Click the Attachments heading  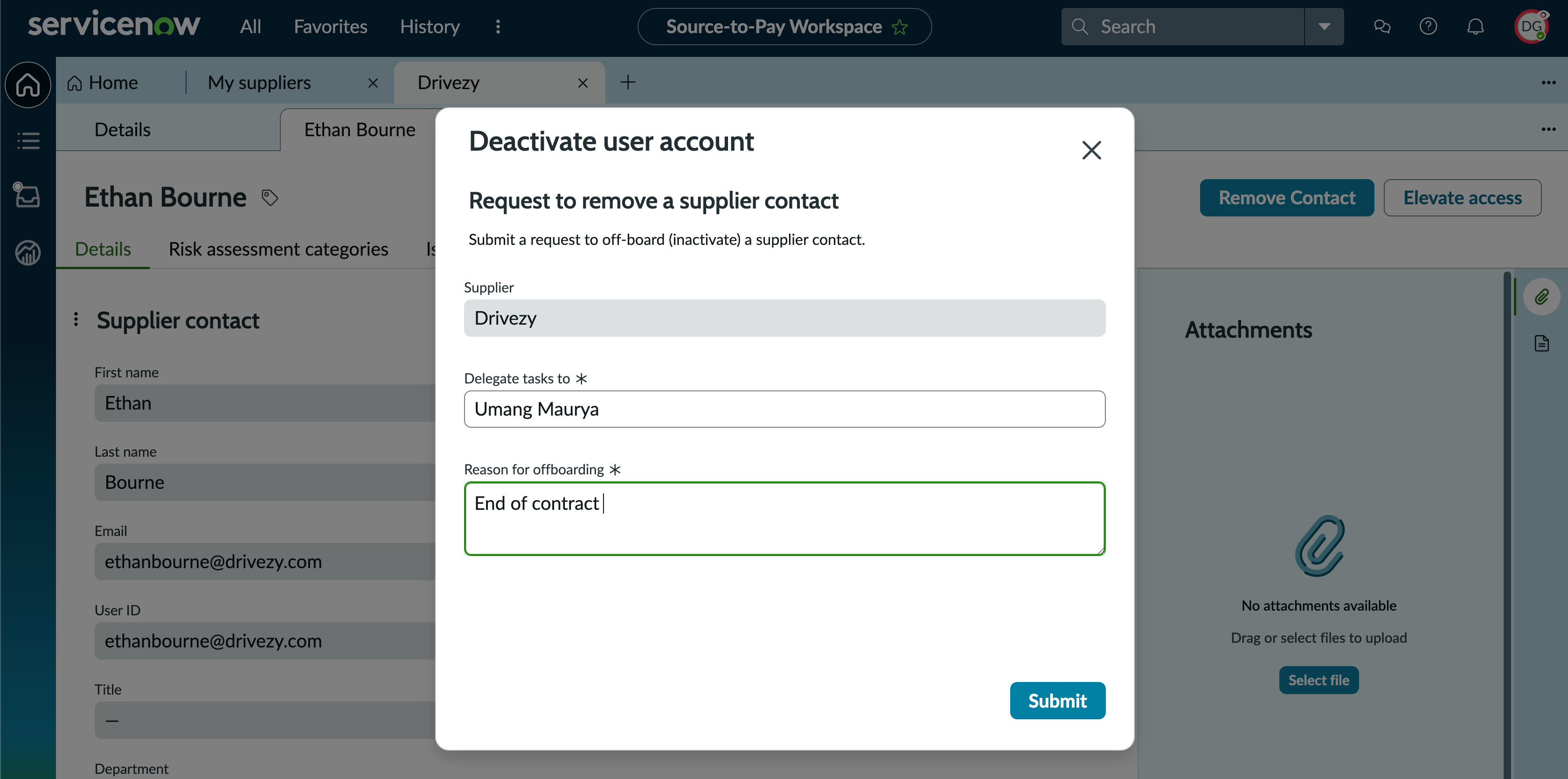[x=1248, y=330]
